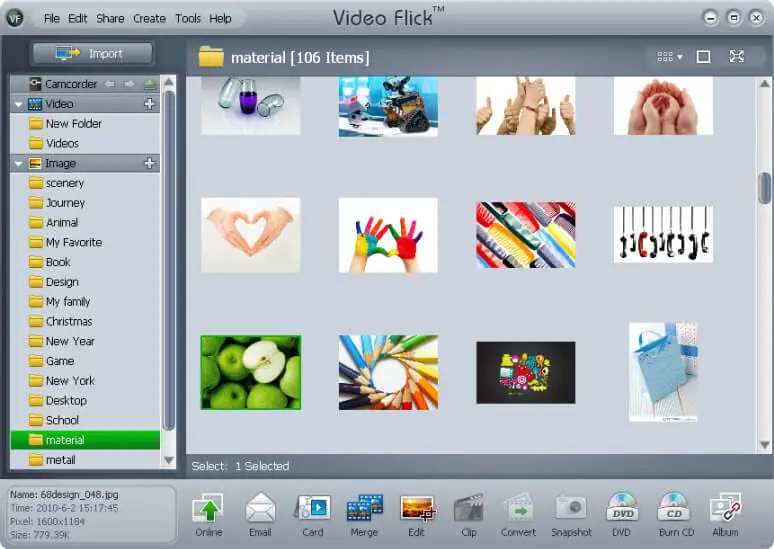Open the Game folder

pos(85,361)
